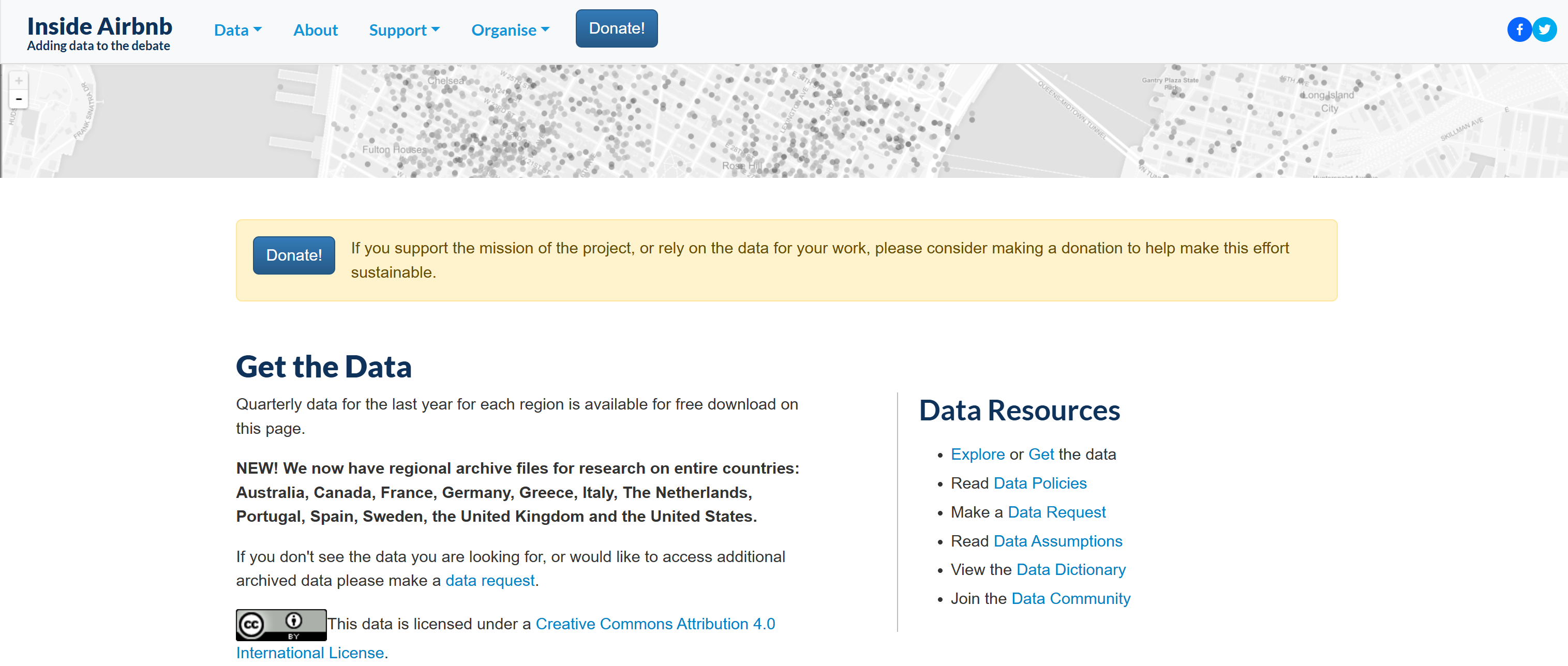The height and width of the screenshot is (666, 1568).
Task: Follow the data request link
Action: click(489, 580)
